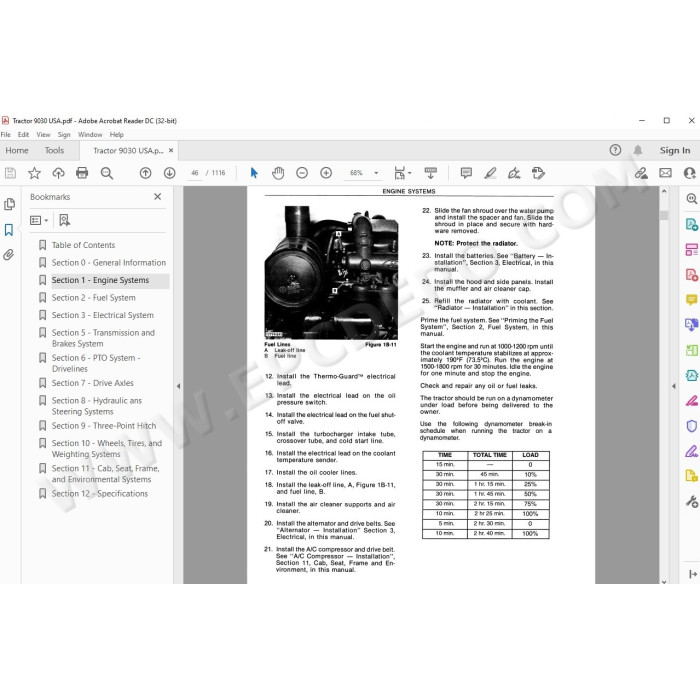Open the Sign document pen tool
The height and width of the screenshot is (700, 700).
514,173
